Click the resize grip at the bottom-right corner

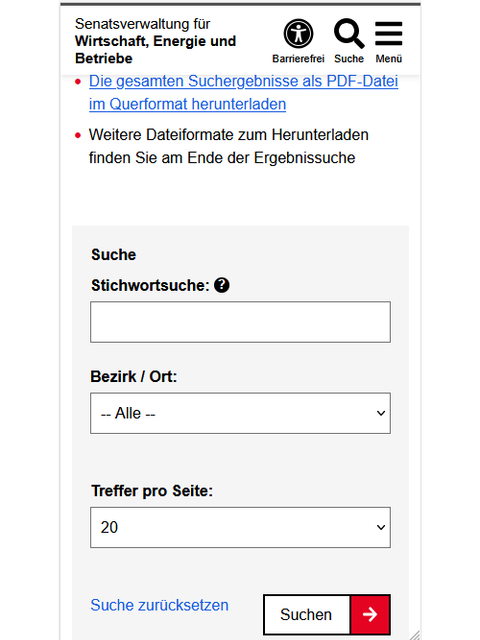point(415,635)
